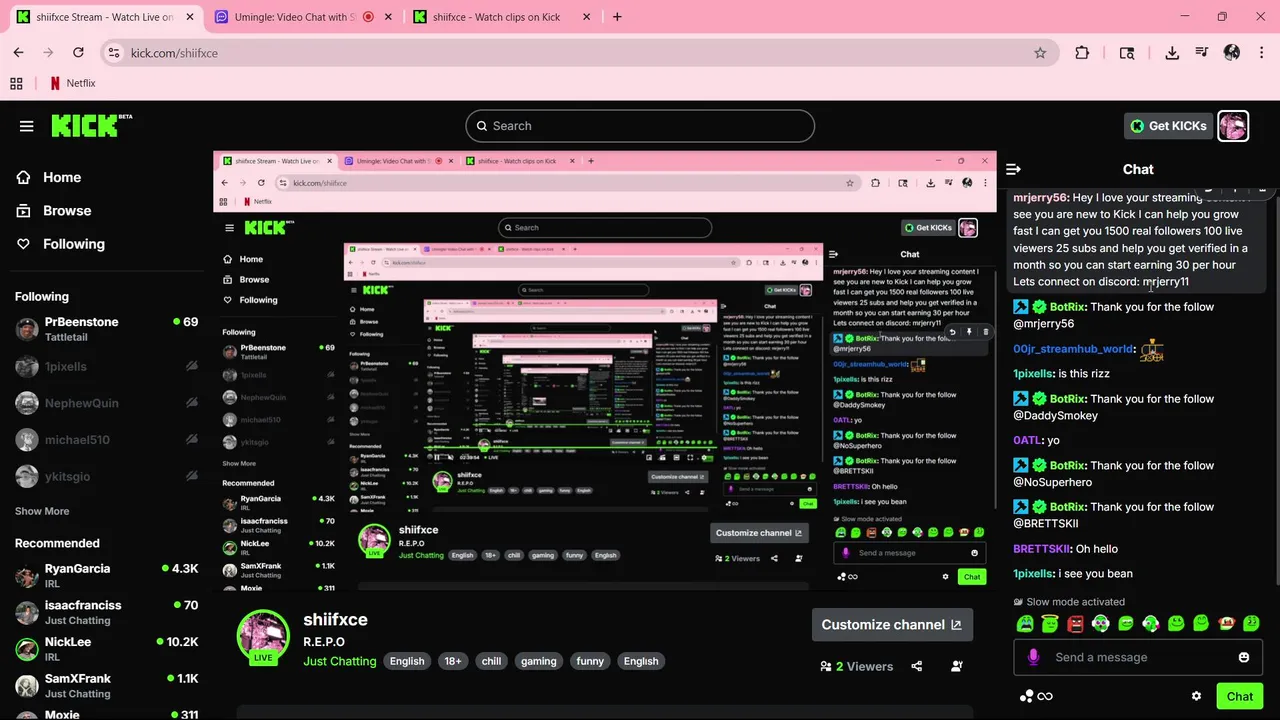The image size is (1280, 720).
Task: Go to Home in sidebar
Action: click(49, 177)
